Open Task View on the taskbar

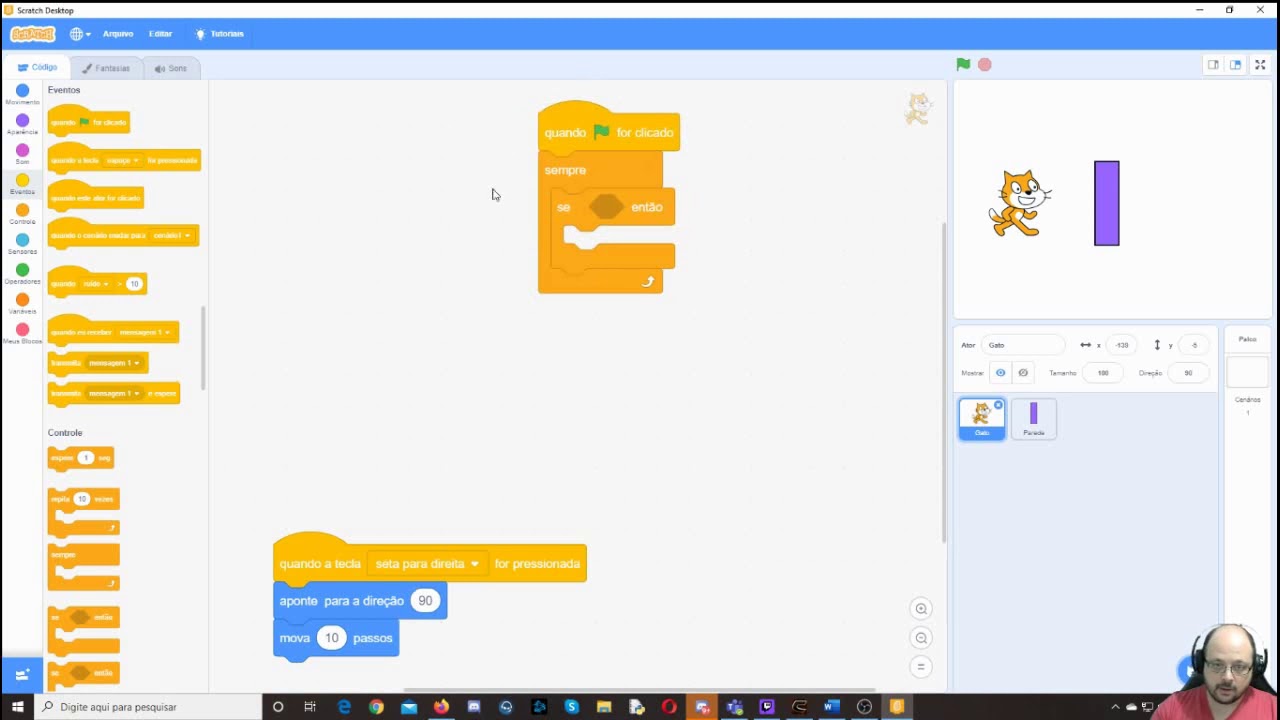click(x=310, y=707)
